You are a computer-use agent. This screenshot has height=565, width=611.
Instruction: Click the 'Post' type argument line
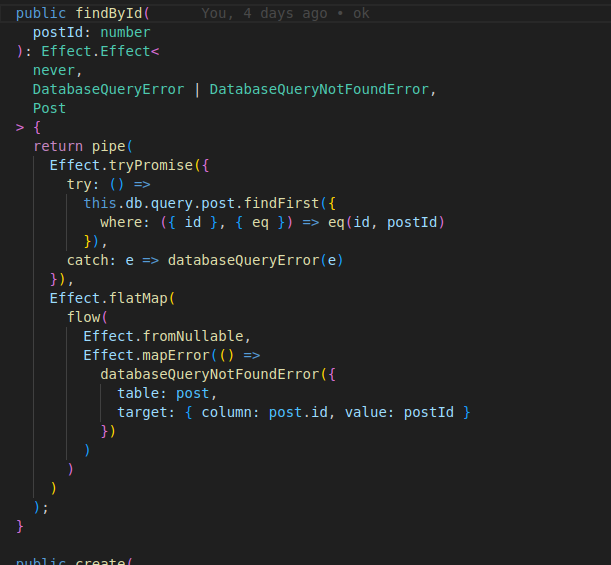click(x=49, y=108)
